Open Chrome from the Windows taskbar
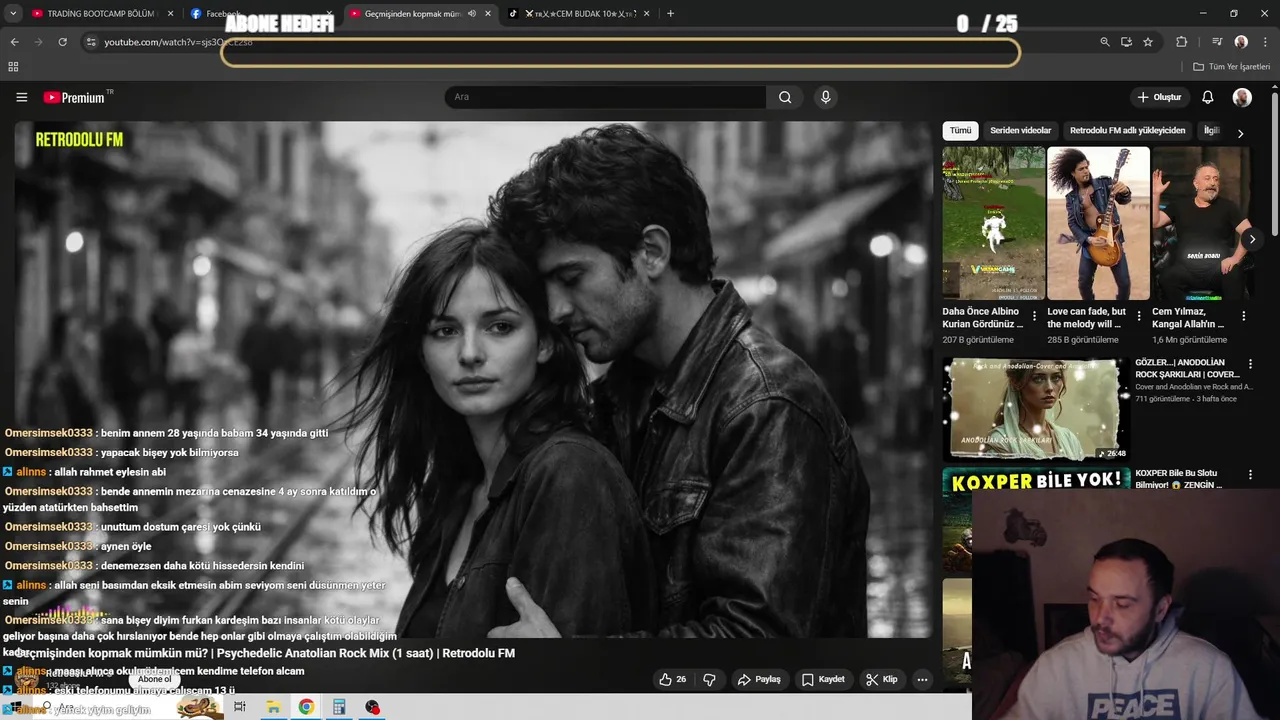Image resolution: width=1280 pixels, height=720 pixels. coord(306,707)
